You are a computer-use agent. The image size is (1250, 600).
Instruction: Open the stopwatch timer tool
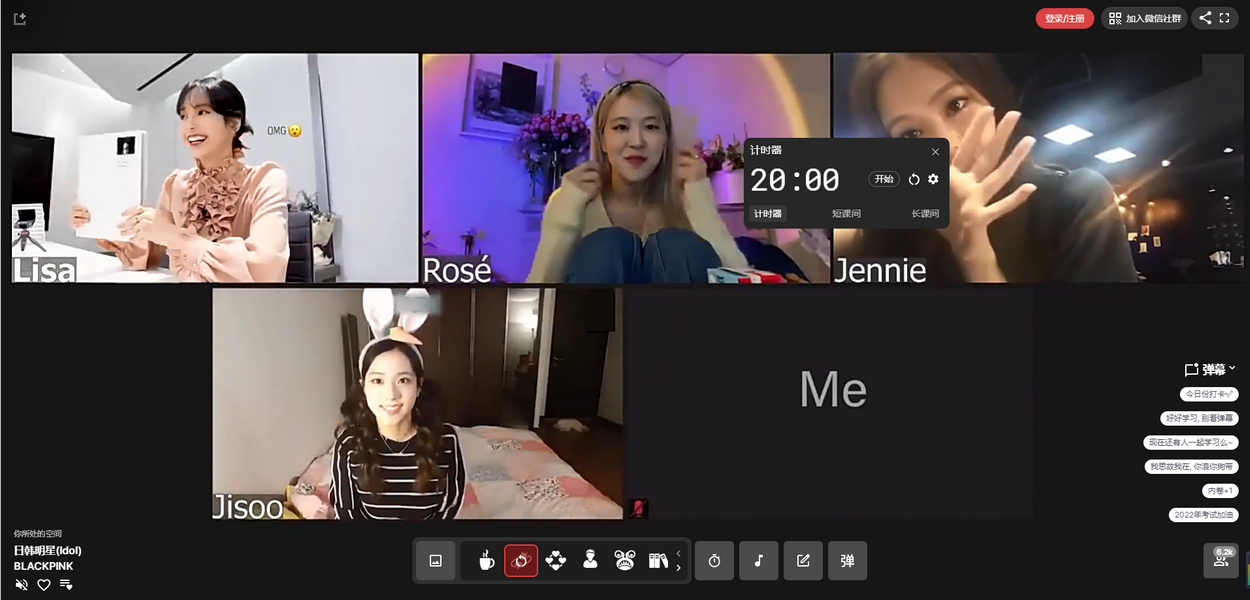(x=714, y=561)
